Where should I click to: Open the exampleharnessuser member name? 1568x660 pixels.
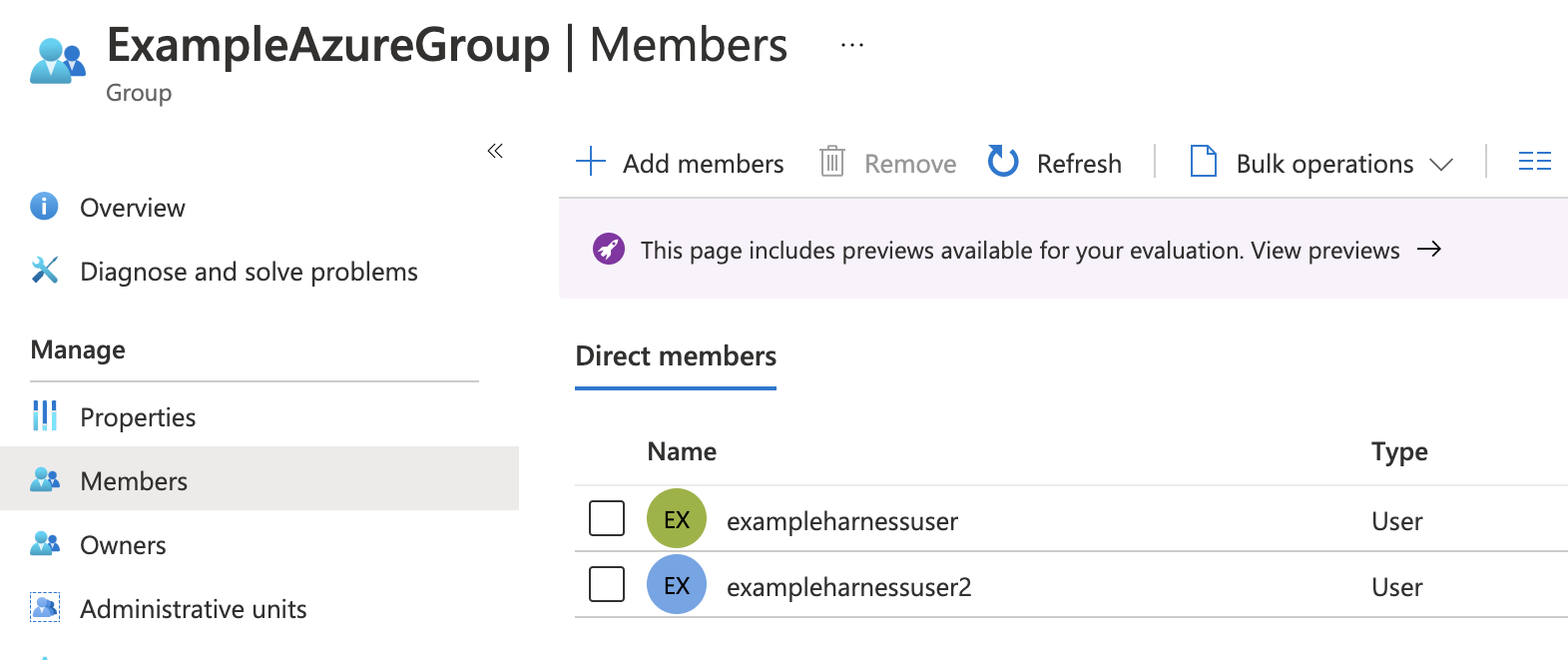pyautogui.click(x=842, y=521)
